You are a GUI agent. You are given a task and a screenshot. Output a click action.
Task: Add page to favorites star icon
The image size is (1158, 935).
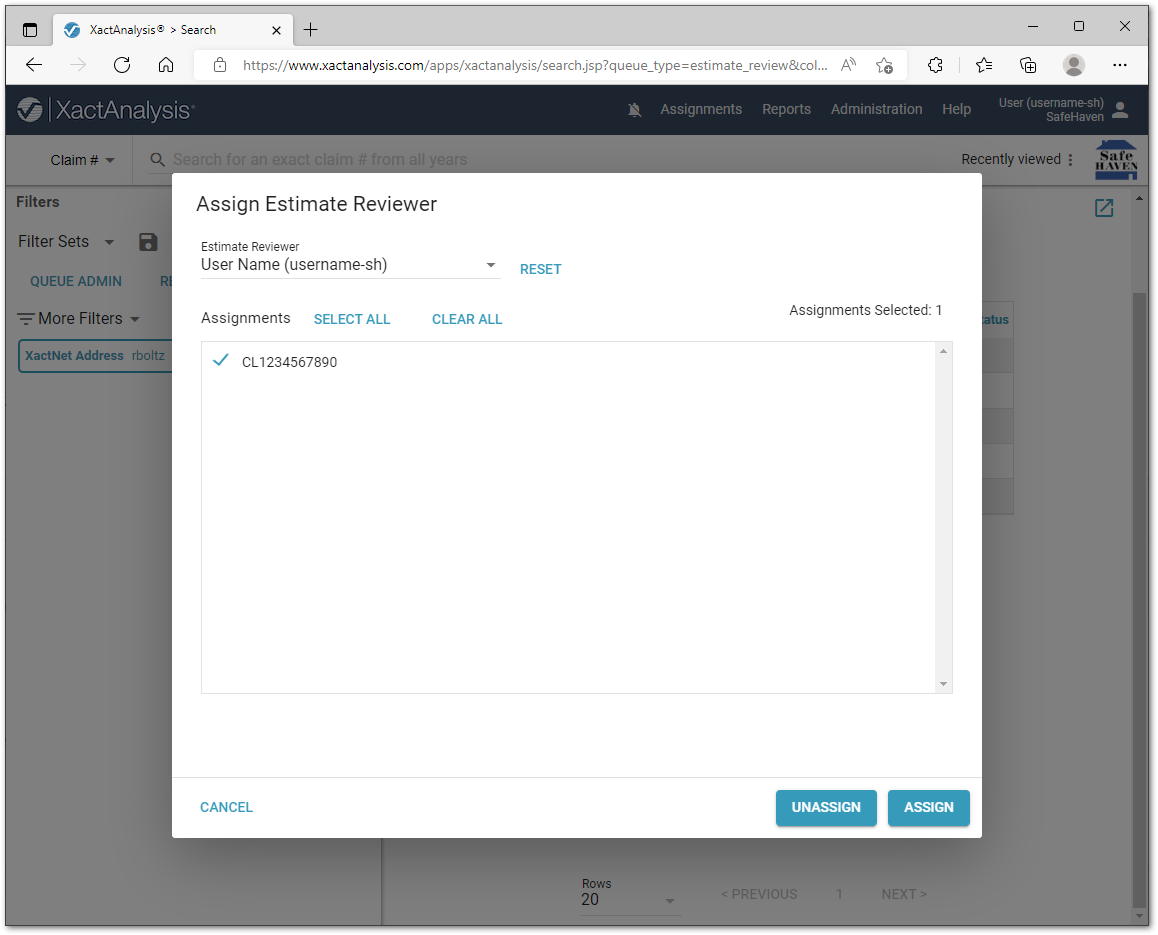884,65
